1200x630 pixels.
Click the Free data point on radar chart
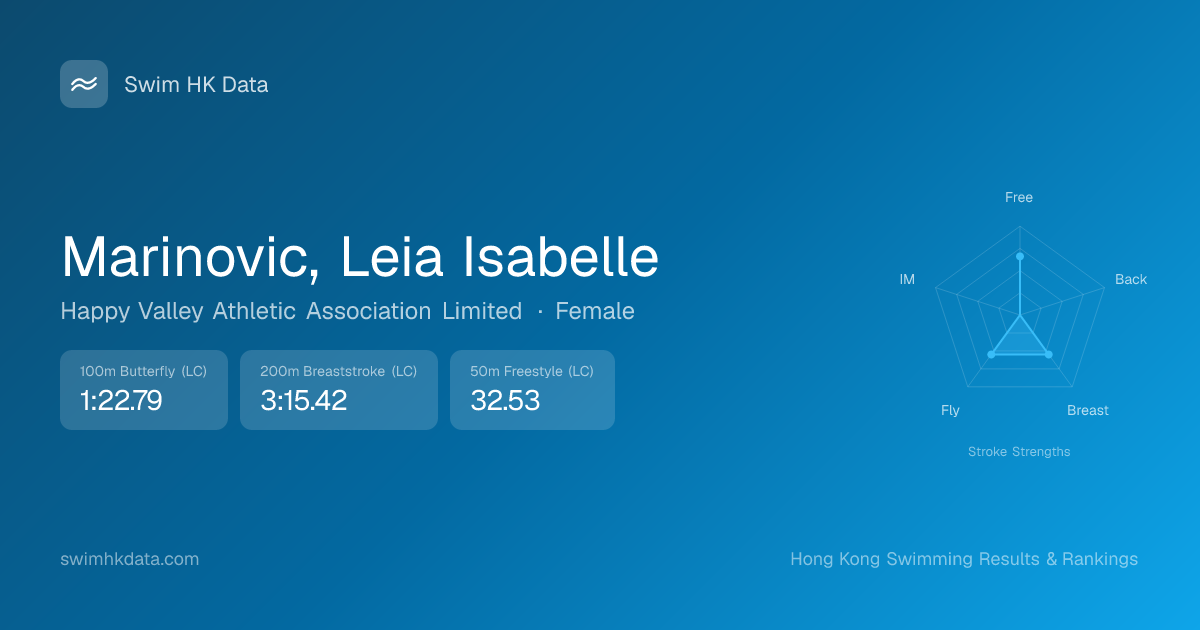point(1020,257)
